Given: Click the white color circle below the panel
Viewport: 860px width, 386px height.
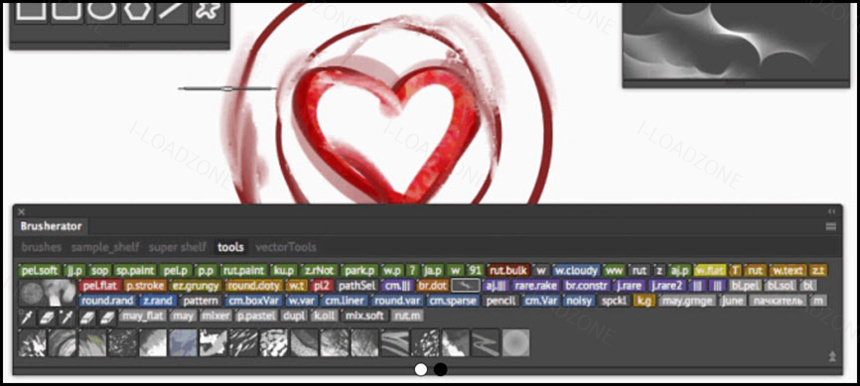Looking at the screenshot, I should [x=421, y=370].
